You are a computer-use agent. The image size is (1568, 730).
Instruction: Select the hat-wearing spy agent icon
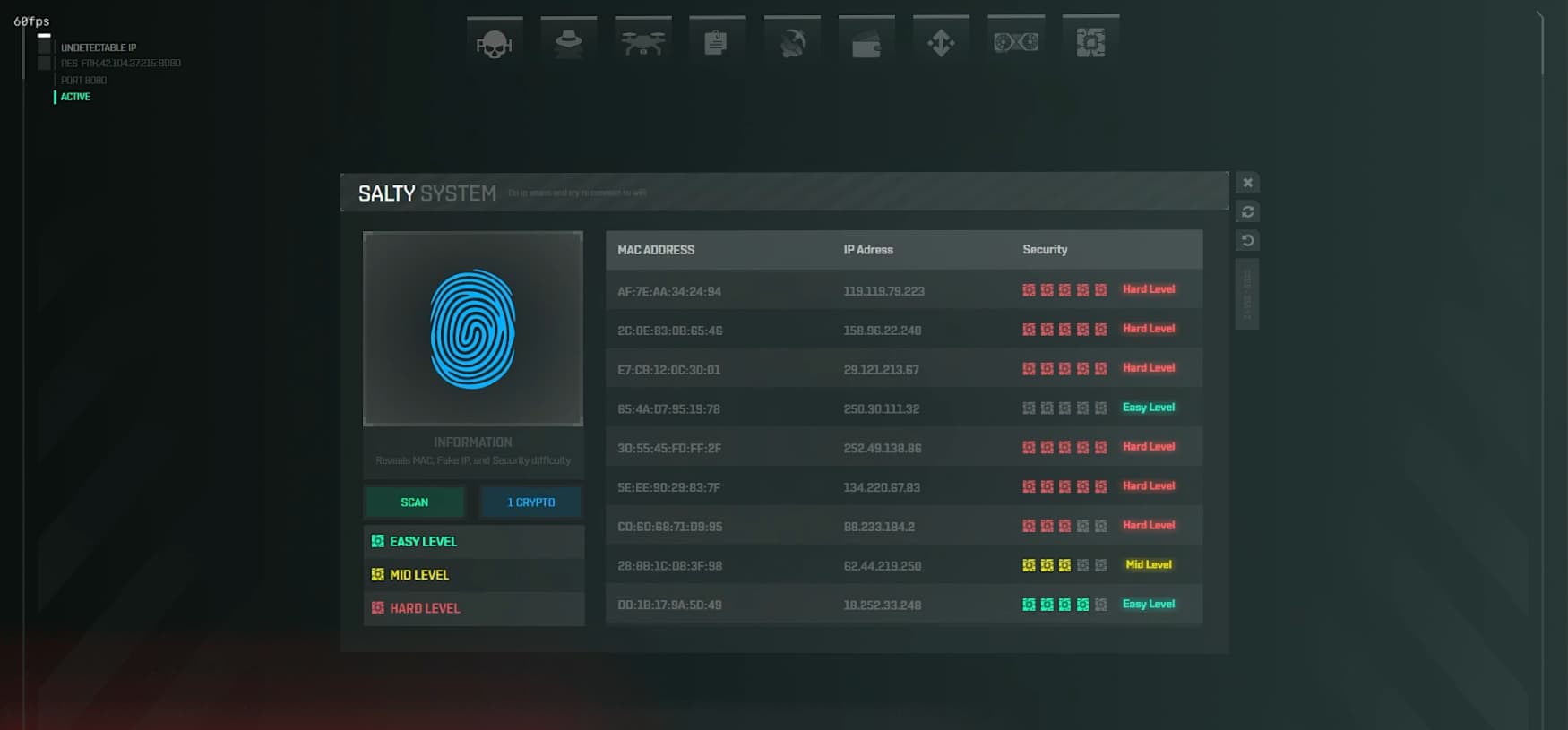[569, 41]
